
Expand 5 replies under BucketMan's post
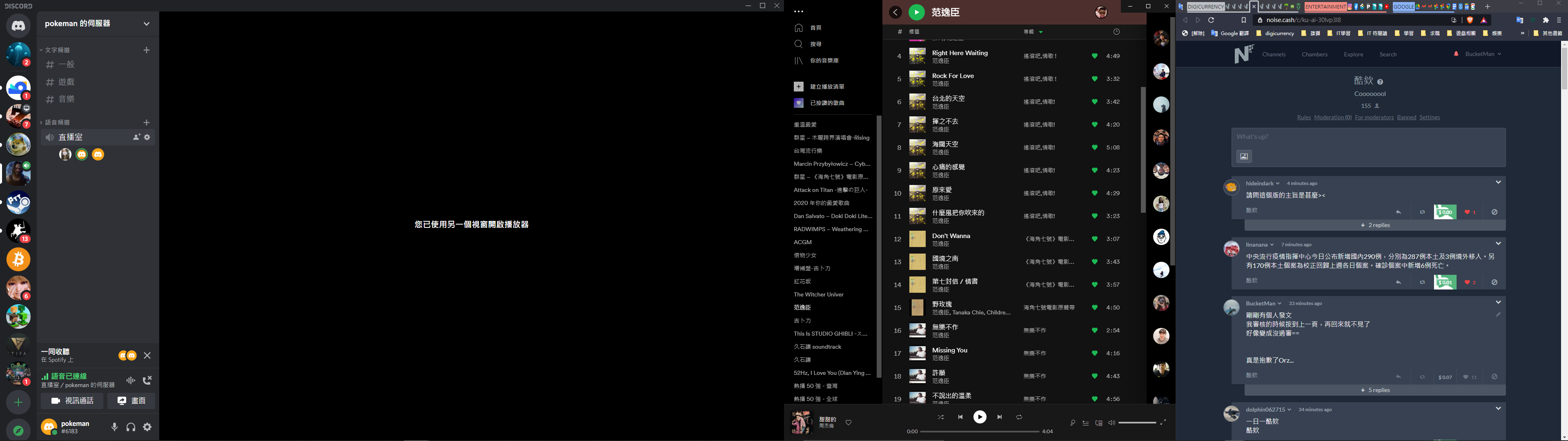click(1374, 390)
